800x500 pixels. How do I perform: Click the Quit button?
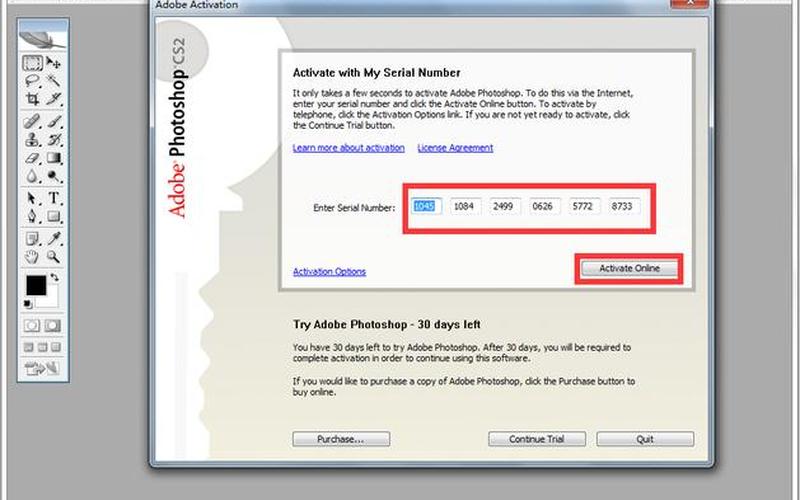coord(645,439)
